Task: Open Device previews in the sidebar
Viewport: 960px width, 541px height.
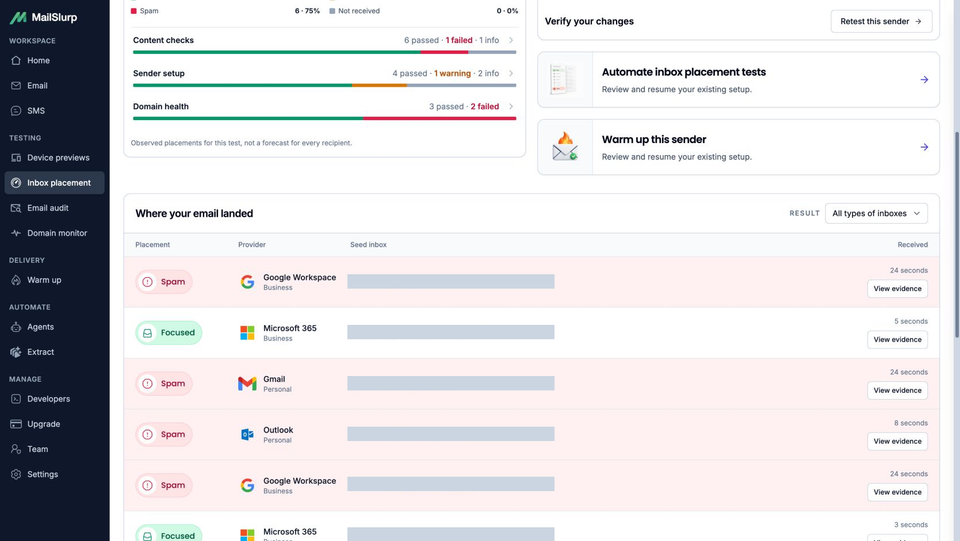Action: click(x=54, y=158)
